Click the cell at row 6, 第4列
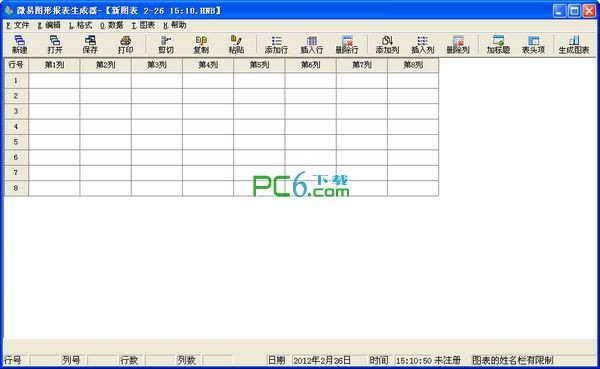This screenshot has width=600, height=369. pos(208,157)
